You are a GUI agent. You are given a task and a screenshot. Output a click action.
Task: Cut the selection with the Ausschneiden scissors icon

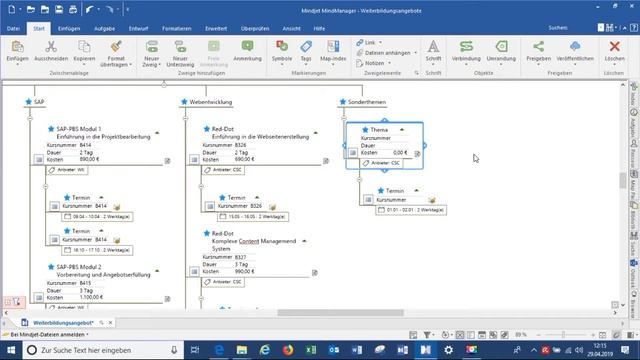(x=51, y=47)
